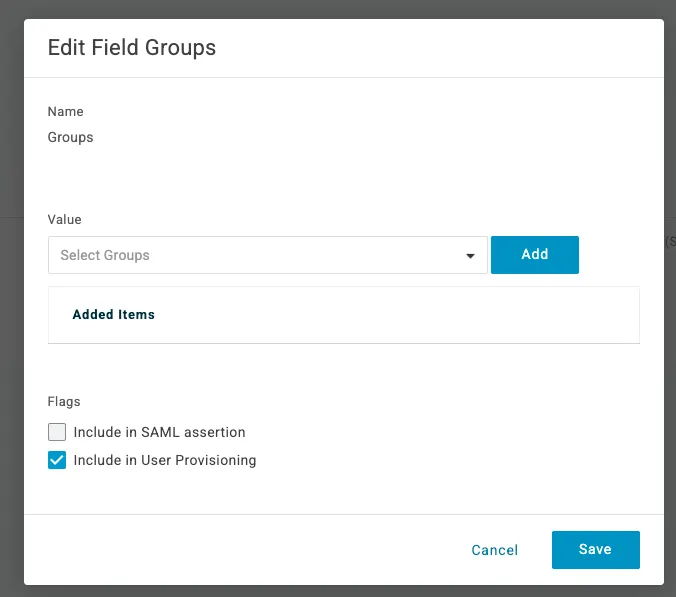Click the 'Select Groups' placeholder text
The image size is (676, 597).
click(x=105, y=255)
